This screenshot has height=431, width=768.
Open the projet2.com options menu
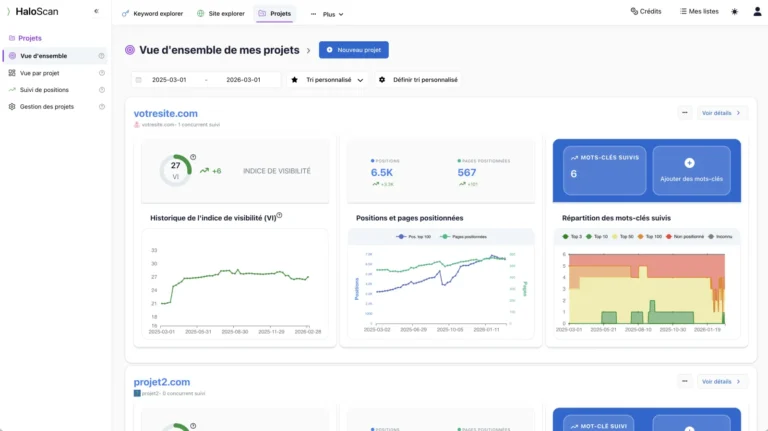tap(685, 381)
